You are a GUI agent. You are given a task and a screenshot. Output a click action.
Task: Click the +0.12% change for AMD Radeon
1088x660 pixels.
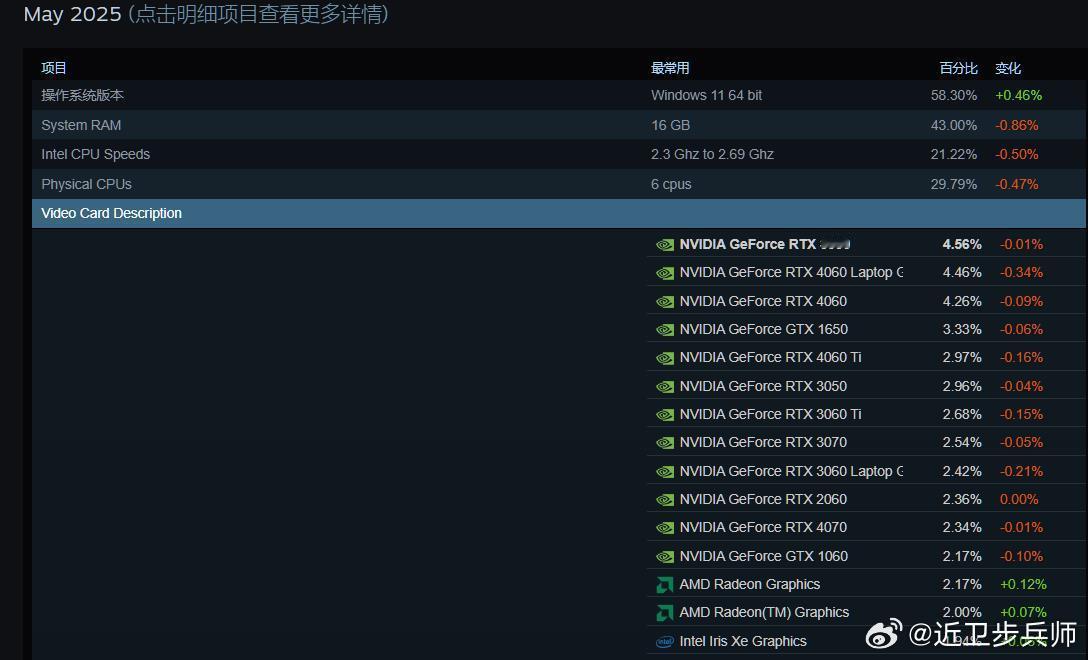click(x=1023, y=584)
